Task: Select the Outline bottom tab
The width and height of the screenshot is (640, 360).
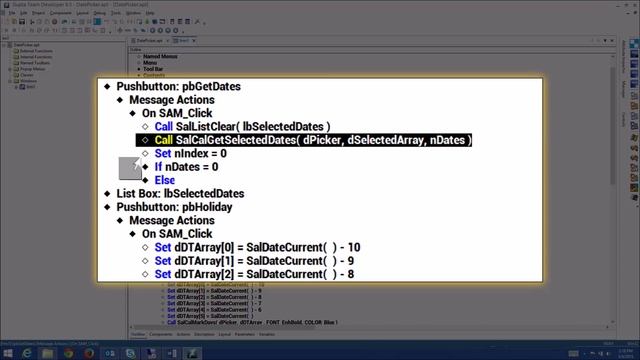Action: coord(138,334)
